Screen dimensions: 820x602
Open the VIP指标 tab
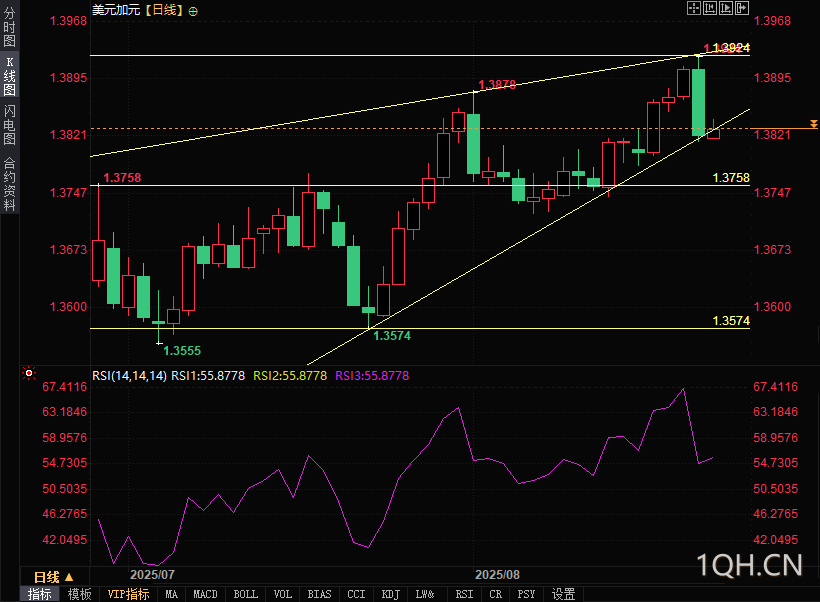tap(128, 594)
